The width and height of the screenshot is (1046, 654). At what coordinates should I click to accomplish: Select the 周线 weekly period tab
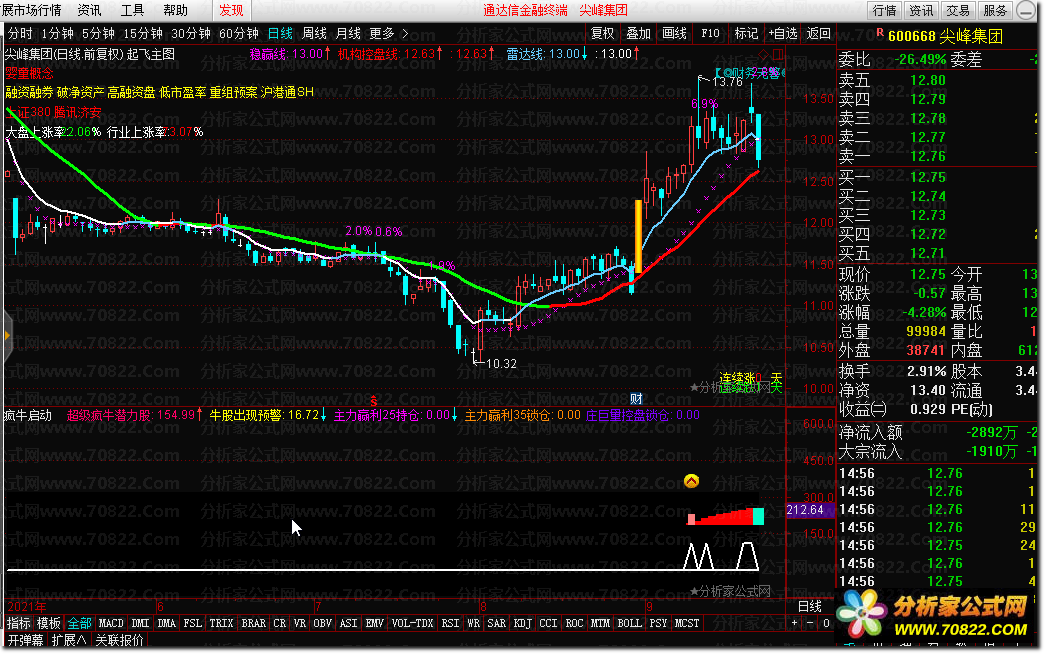[314, 33]
